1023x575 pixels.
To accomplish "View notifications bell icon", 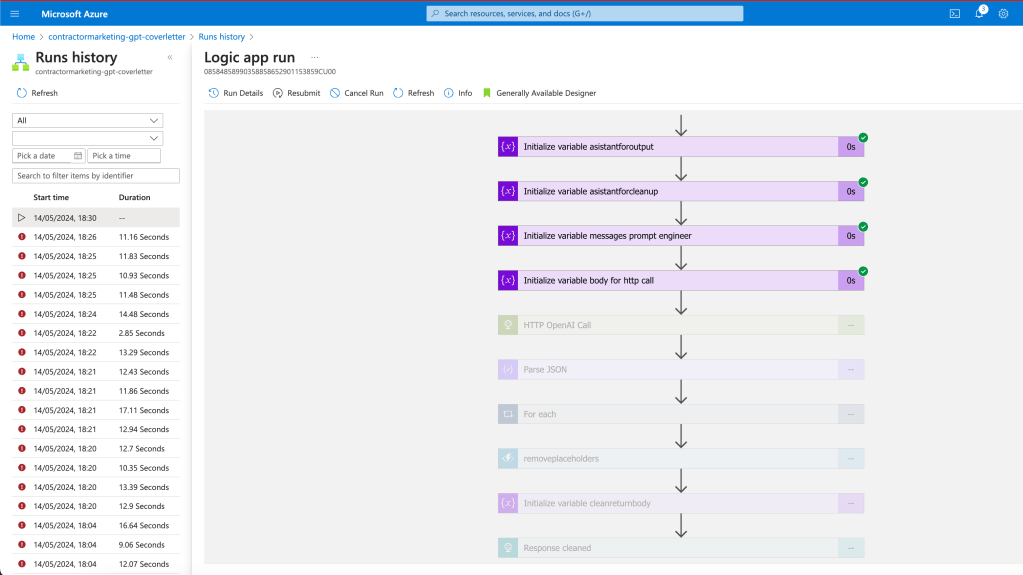I will click(x=979, y=14).
